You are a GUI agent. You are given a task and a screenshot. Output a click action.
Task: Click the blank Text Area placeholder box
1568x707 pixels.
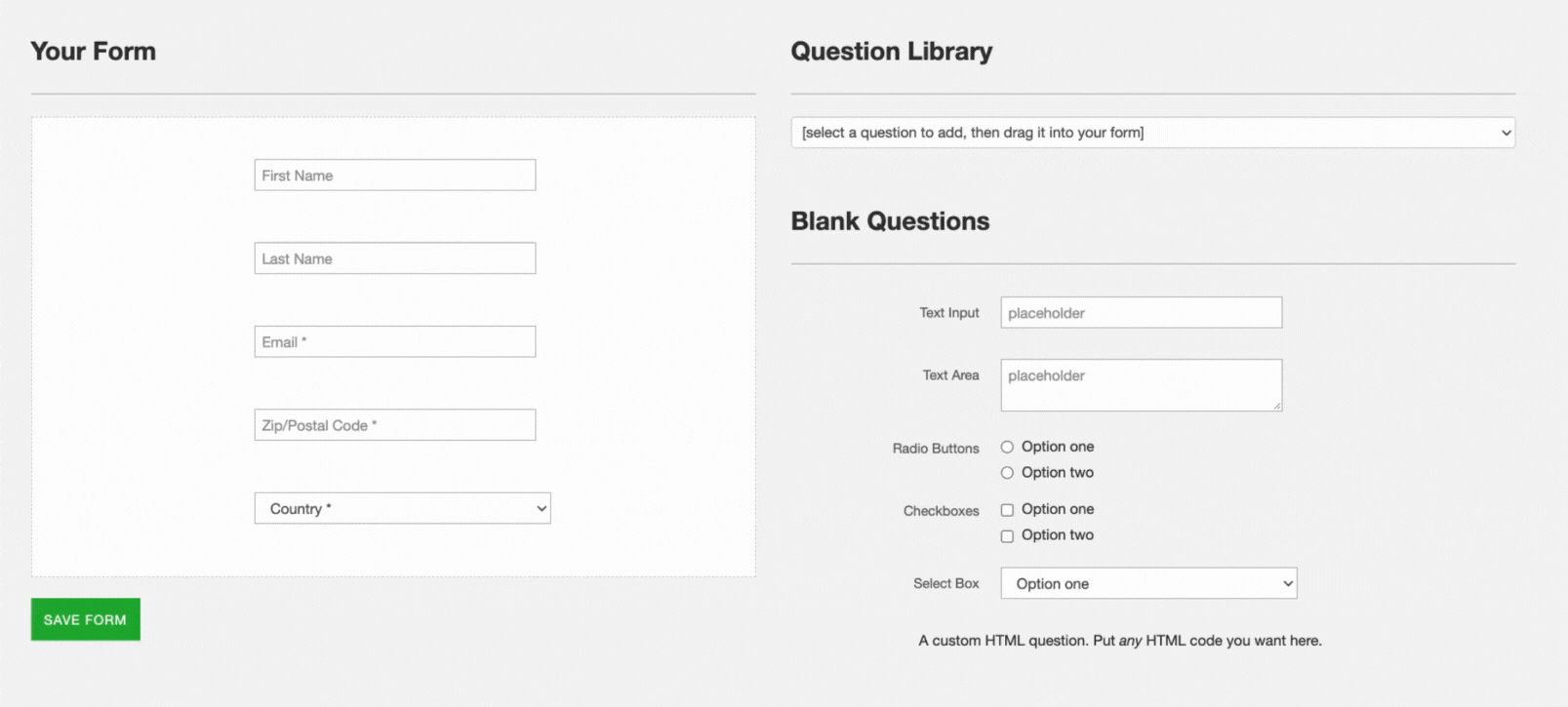(1141, 384)
